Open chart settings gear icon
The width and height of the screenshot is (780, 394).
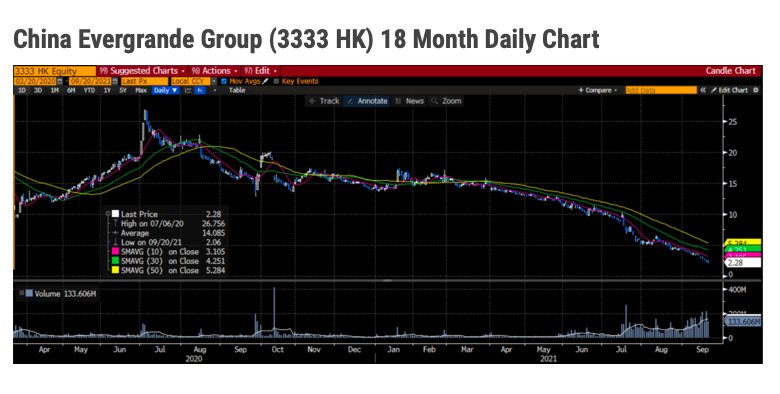pos(756,91)
